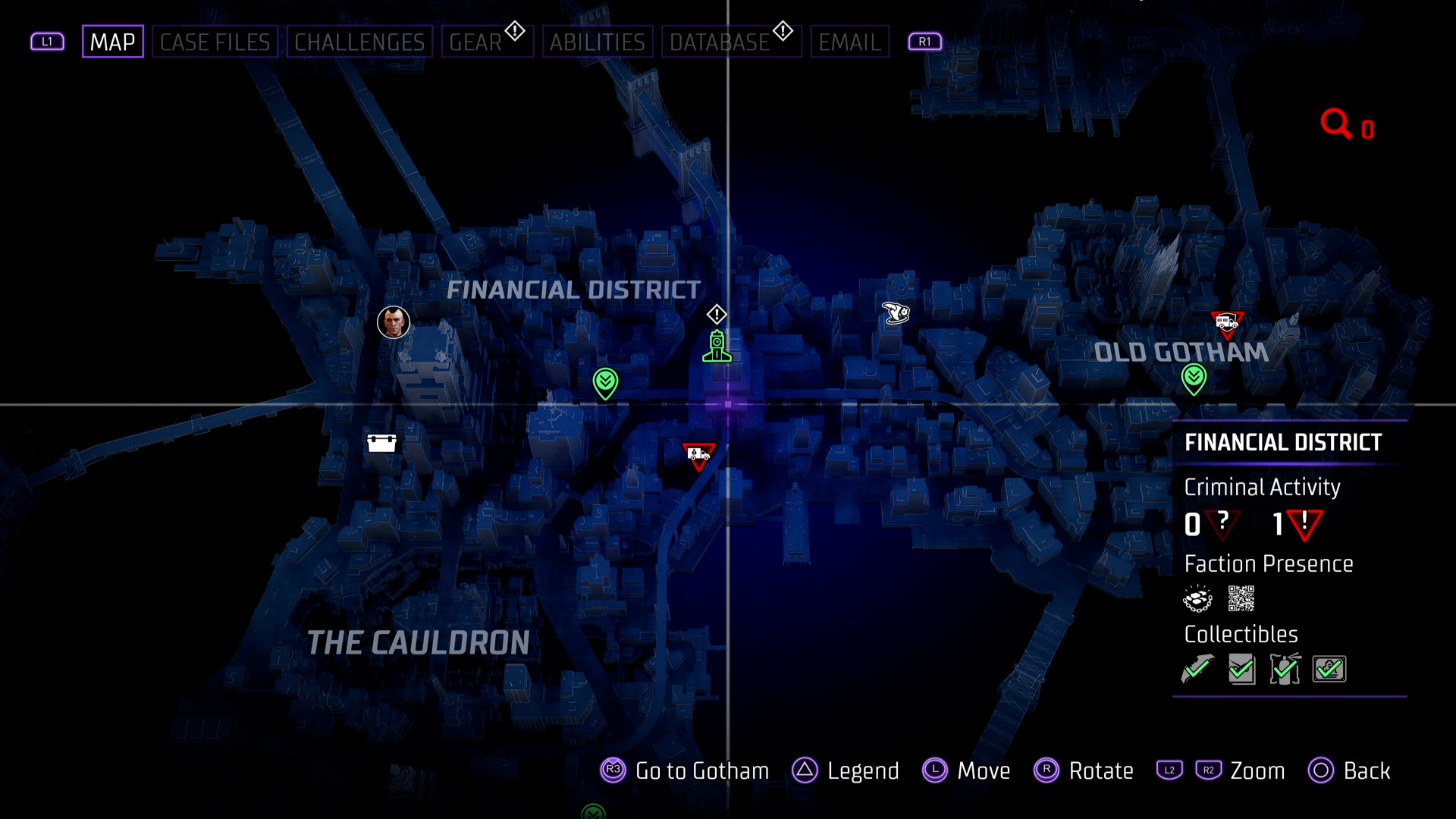
Task: Click the third collectible status icon
Action: coord(1286,669)
